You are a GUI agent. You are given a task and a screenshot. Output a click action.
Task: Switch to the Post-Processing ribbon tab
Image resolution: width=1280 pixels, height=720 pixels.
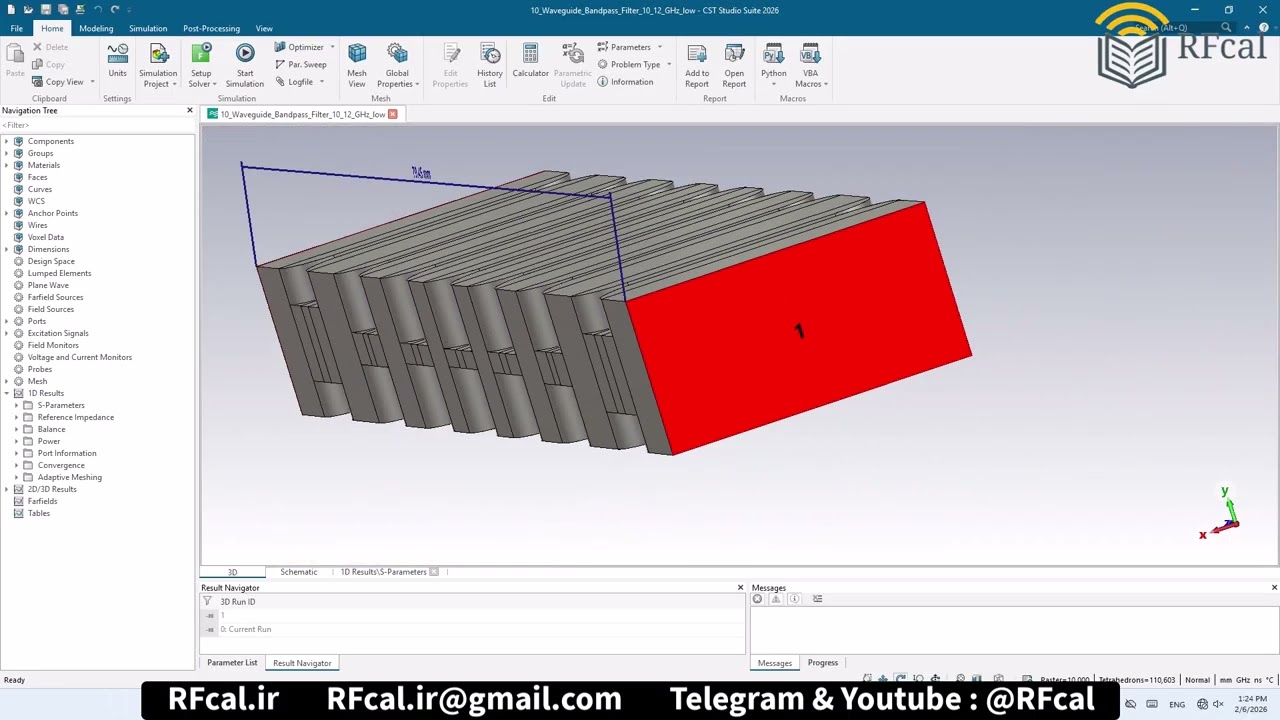[211, 28]
